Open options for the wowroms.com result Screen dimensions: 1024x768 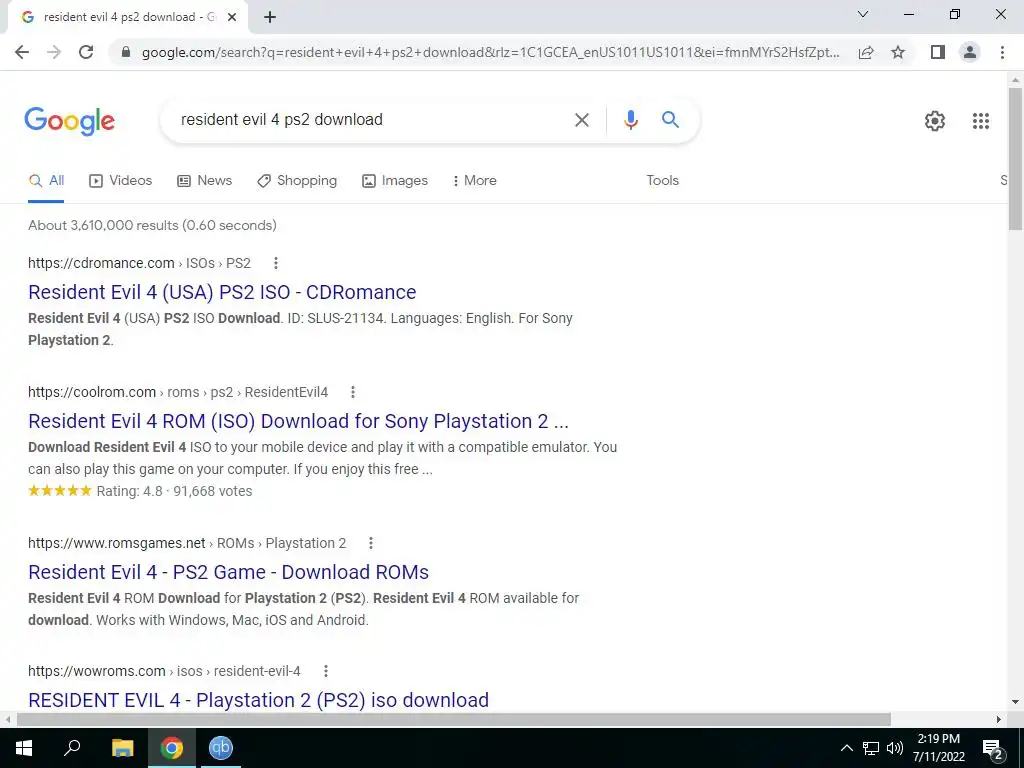click(325, 671)
